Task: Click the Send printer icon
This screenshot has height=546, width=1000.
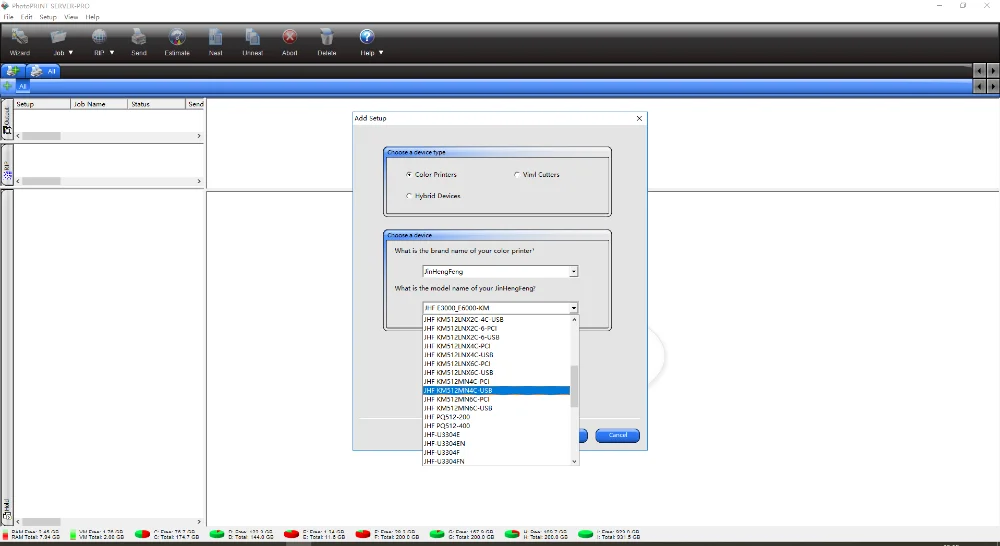Action: point(138,38)
